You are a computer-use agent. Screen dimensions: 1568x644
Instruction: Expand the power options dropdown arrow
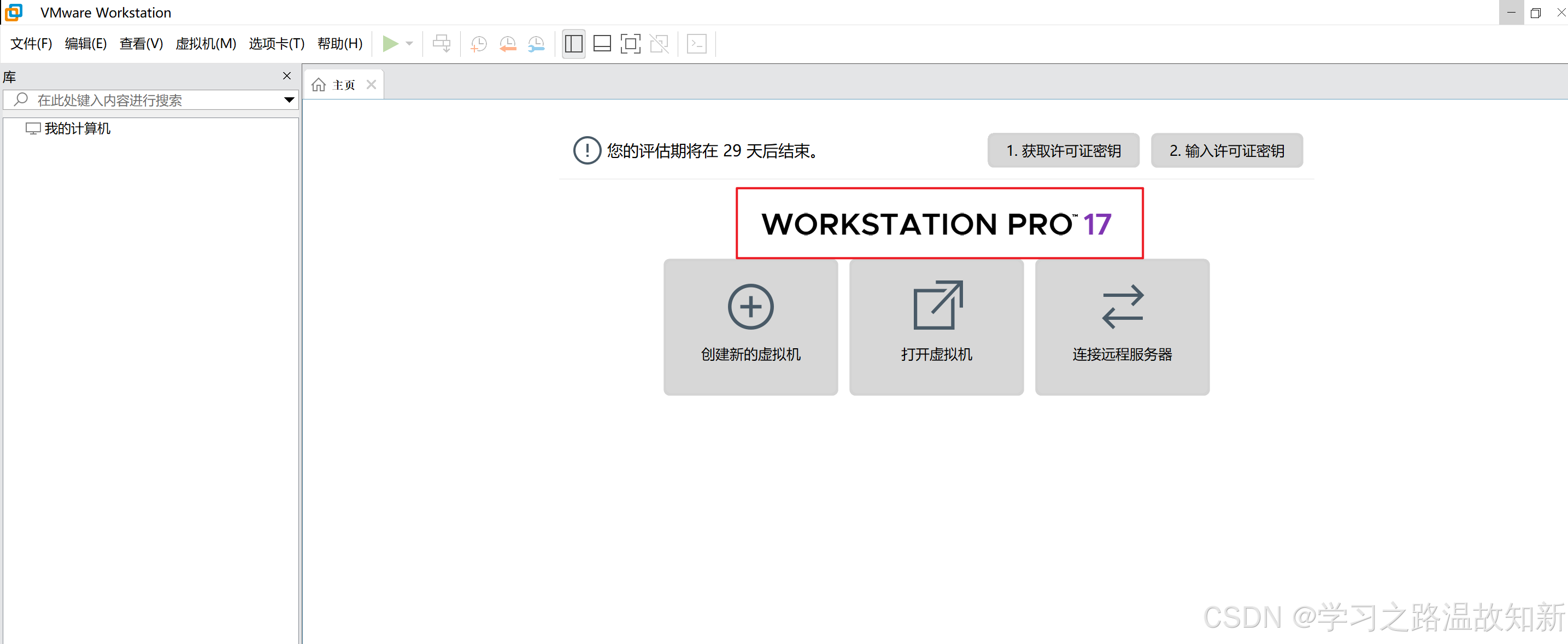[410, 44]
